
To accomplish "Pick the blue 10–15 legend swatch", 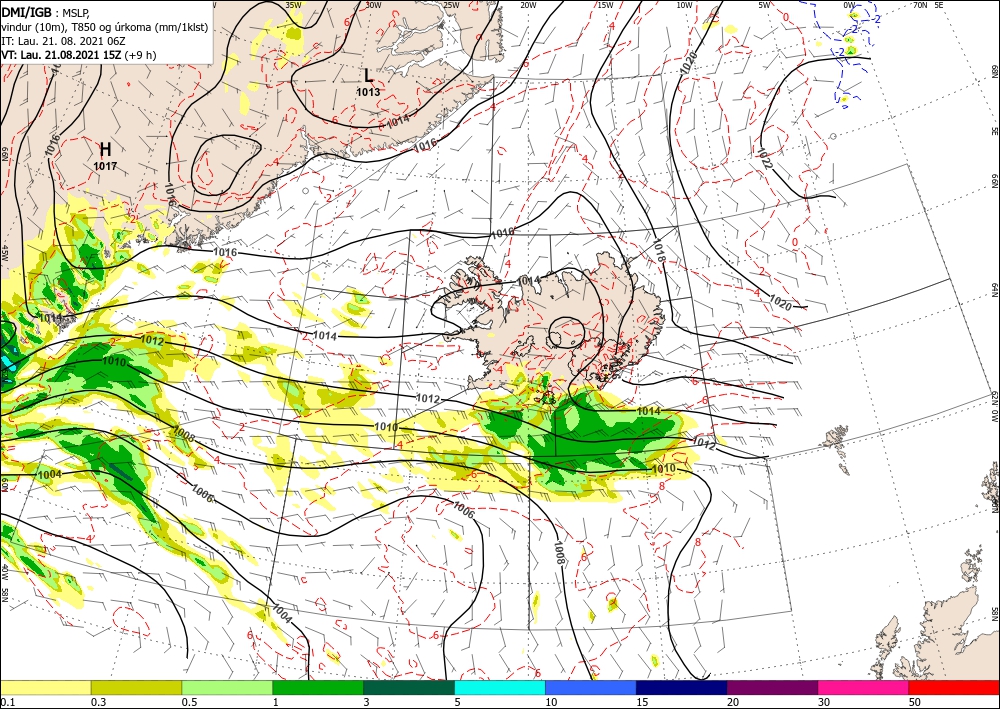I will [591, 687].
